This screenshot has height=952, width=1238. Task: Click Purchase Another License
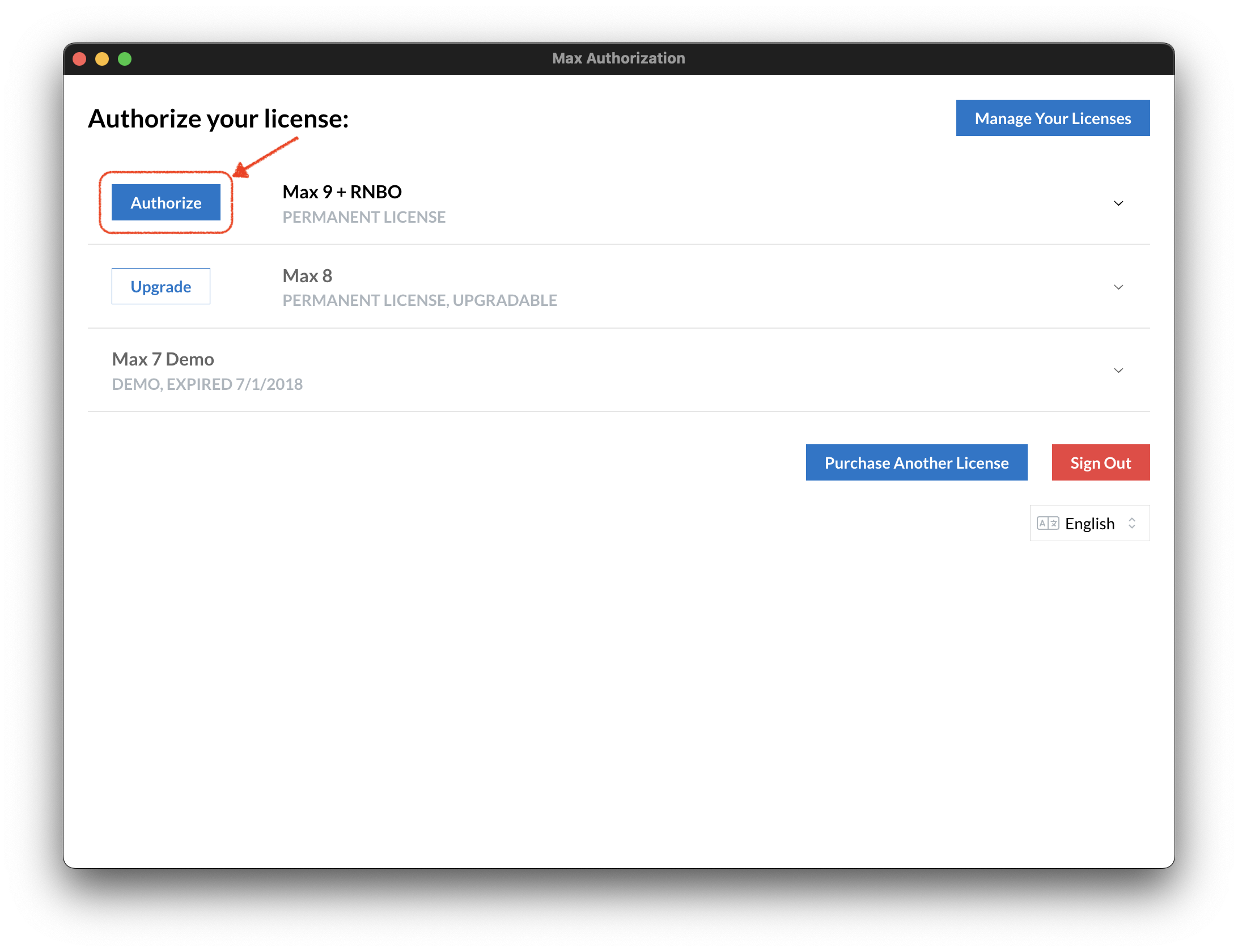(x=916, y=462)
